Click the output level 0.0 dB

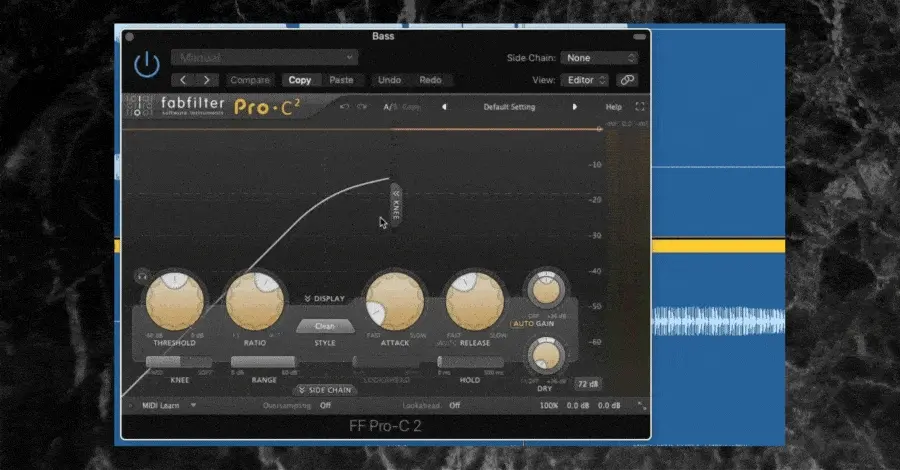coord(609,406)
